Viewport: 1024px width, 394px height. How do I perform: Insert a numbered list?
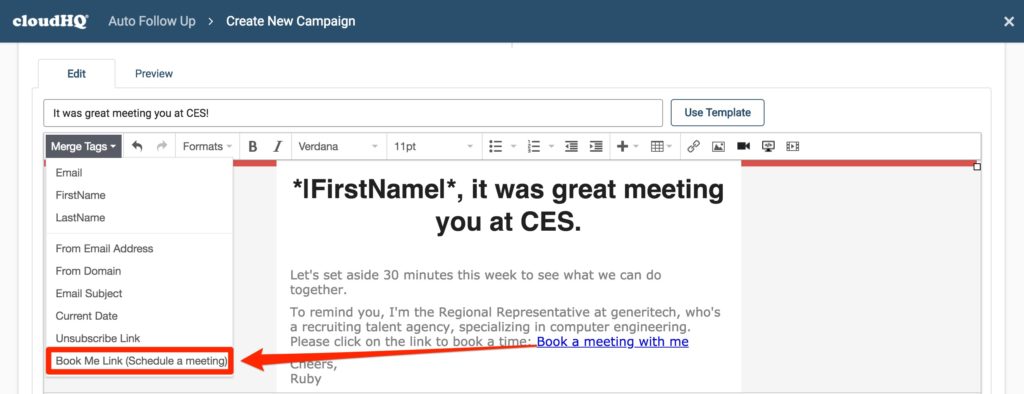tap(534, 146)
